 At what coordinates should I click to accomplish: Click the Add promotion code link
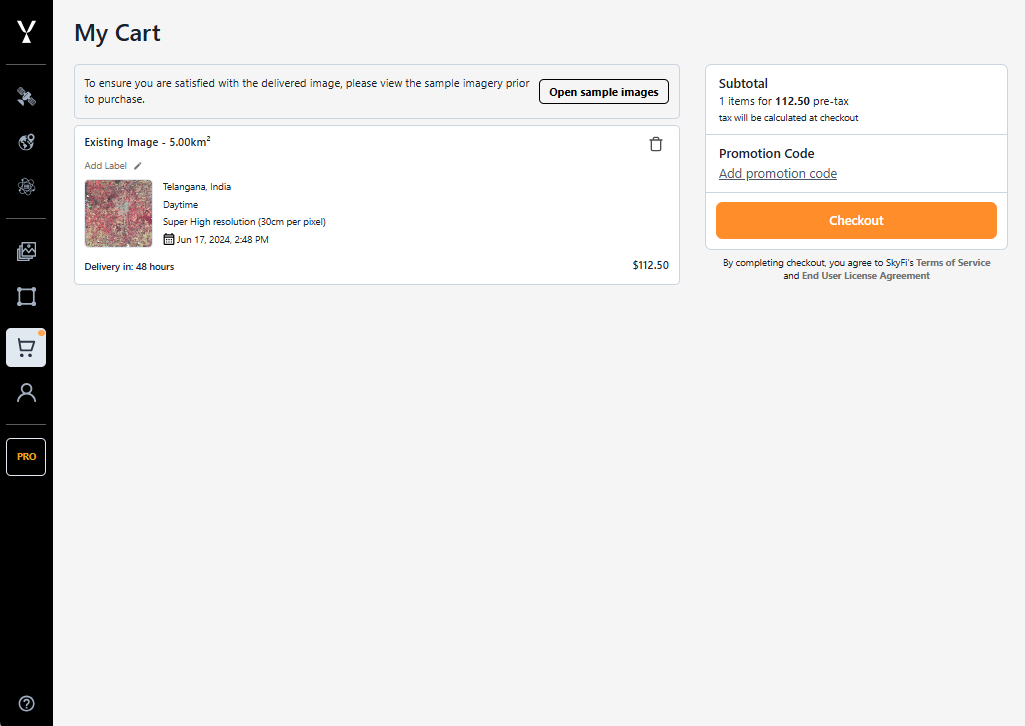(778, 174)
